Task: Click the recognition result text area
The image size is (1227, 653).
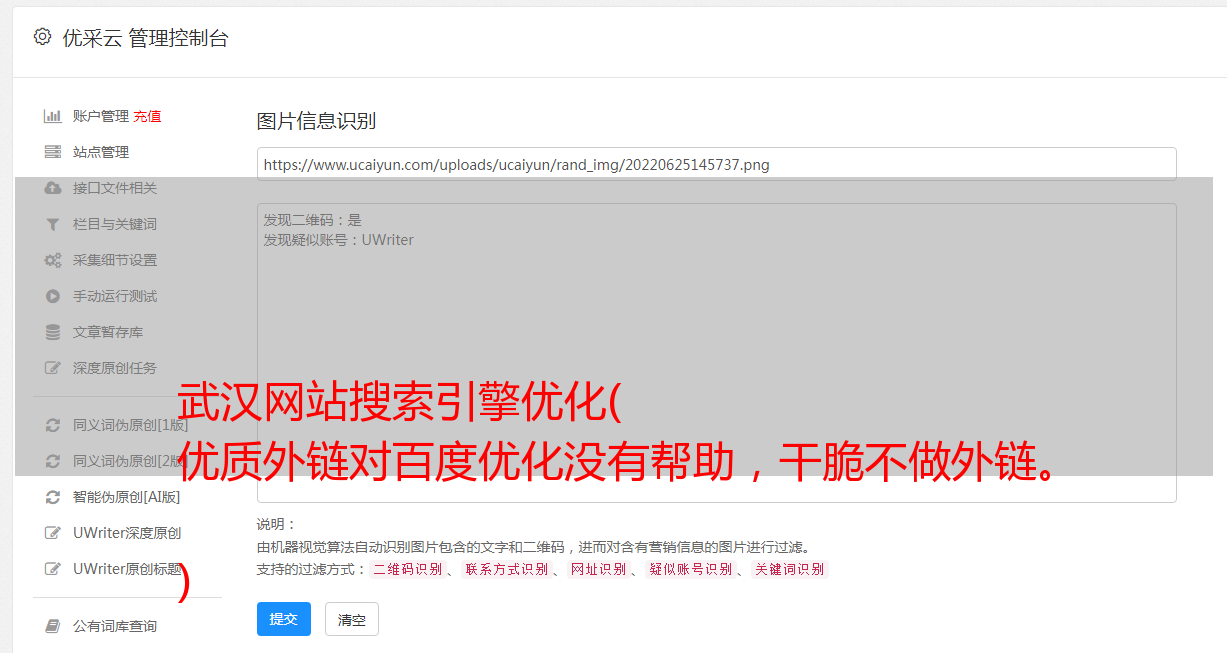Action: tap(716, 352)
